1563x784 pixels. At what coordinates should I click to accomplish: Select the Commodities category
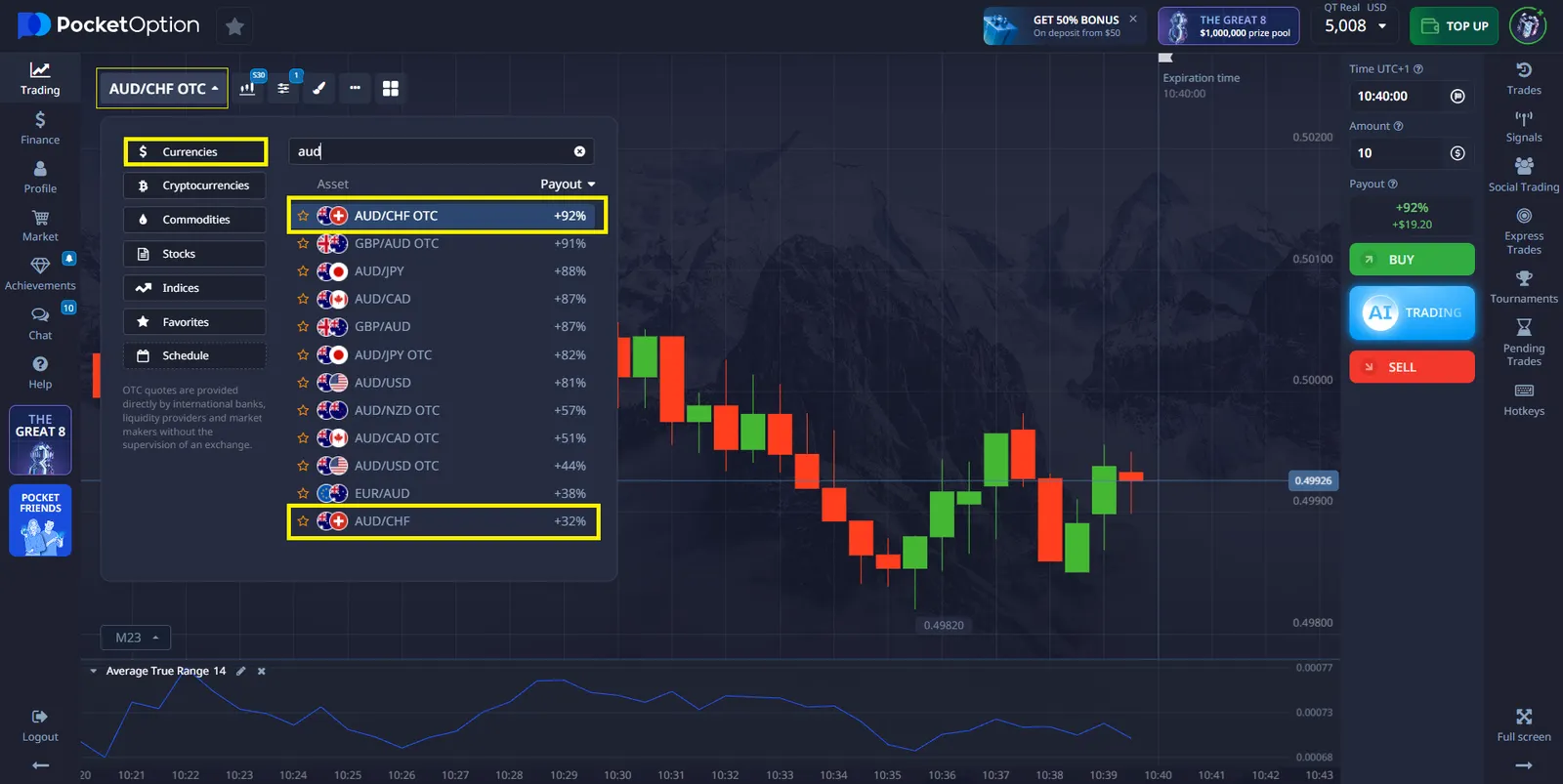[194, 220]
